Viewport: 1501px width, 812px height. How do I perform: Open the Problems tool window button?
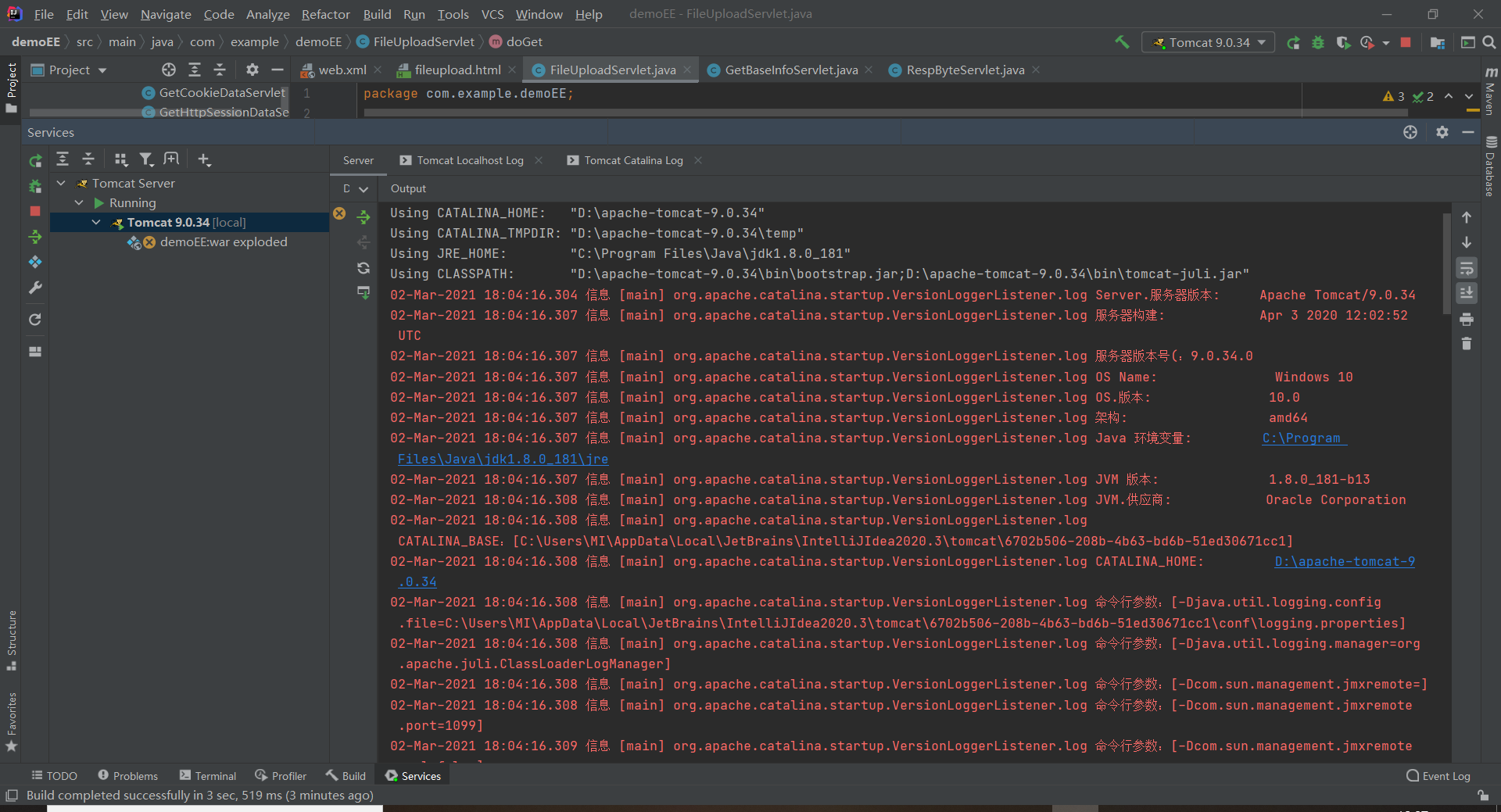pos(127,776)
